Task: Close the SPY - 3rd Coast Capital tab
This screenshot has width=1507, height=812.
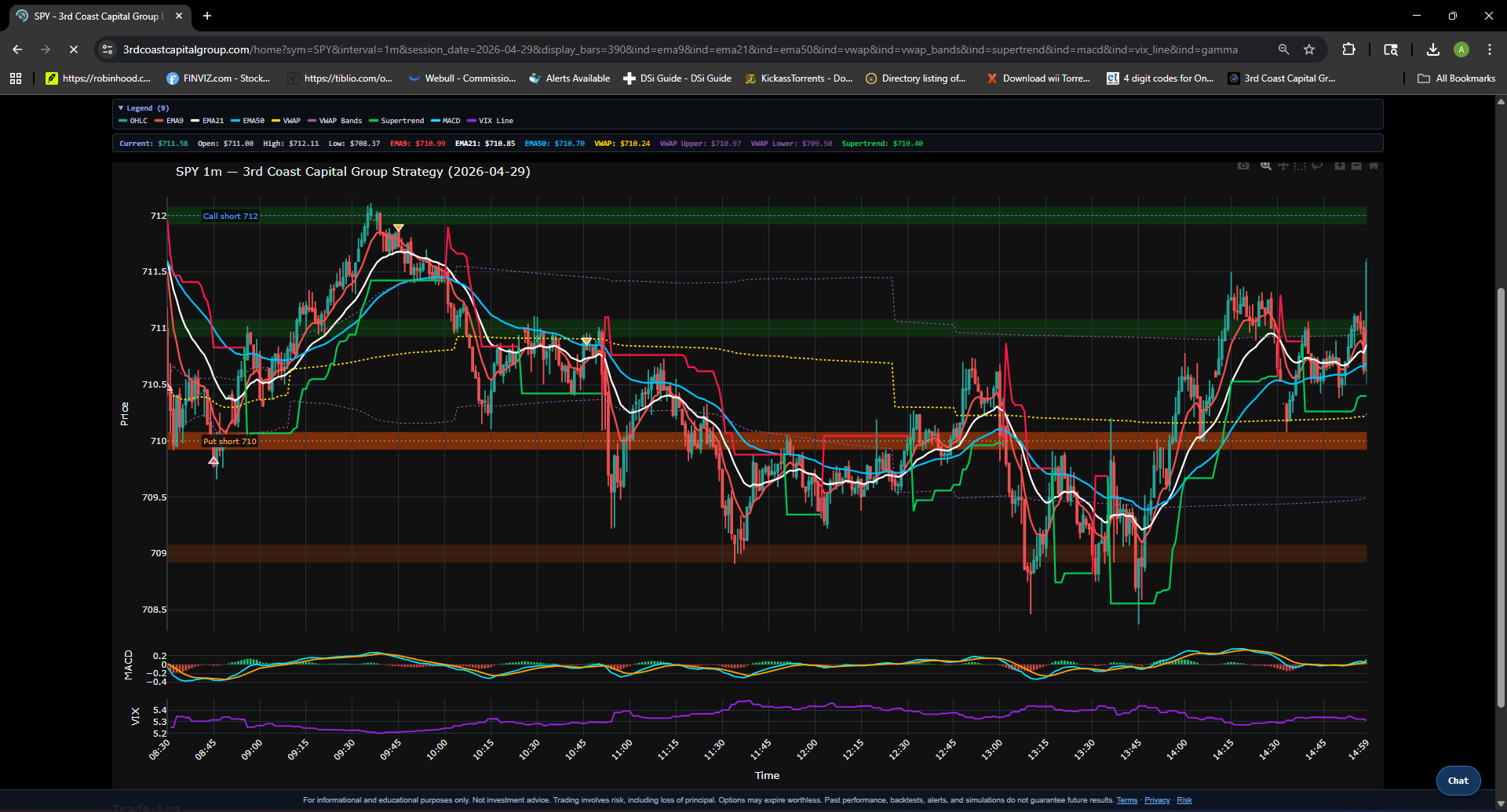Action: pos(179,16)
